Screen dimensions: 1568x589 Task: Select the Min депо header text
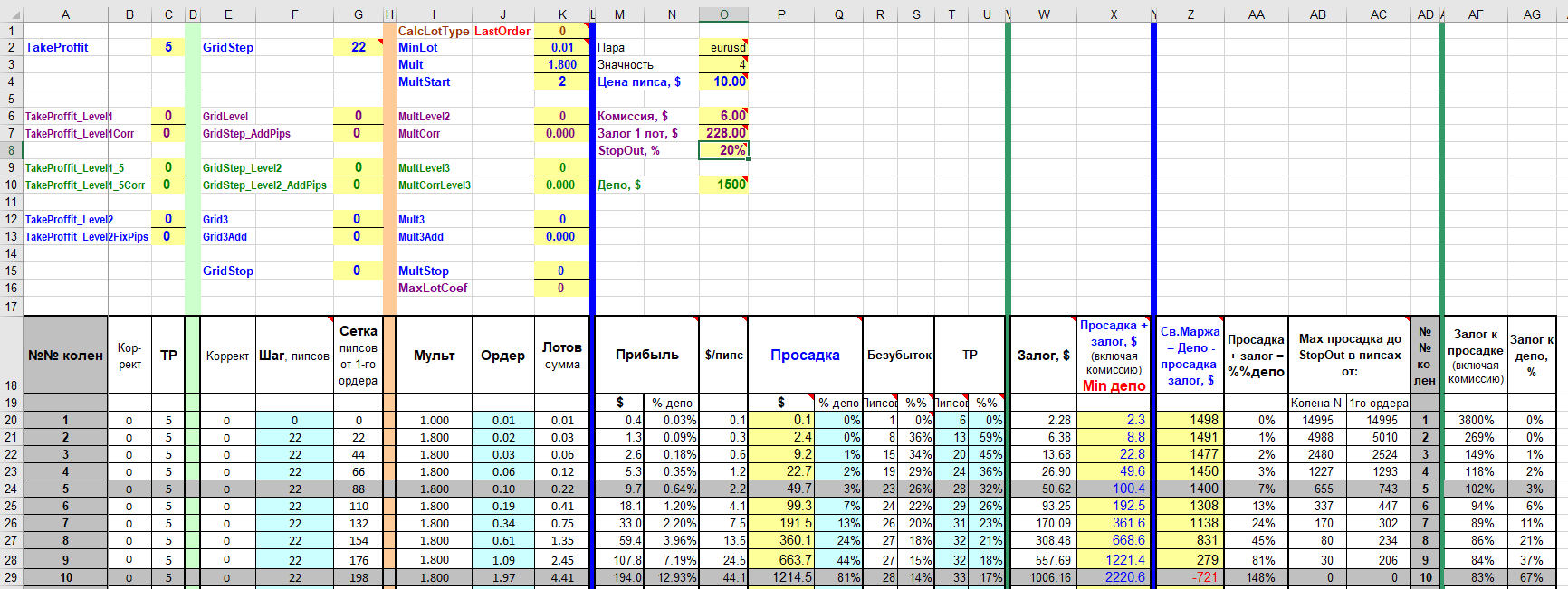(x=1114, y=385)
